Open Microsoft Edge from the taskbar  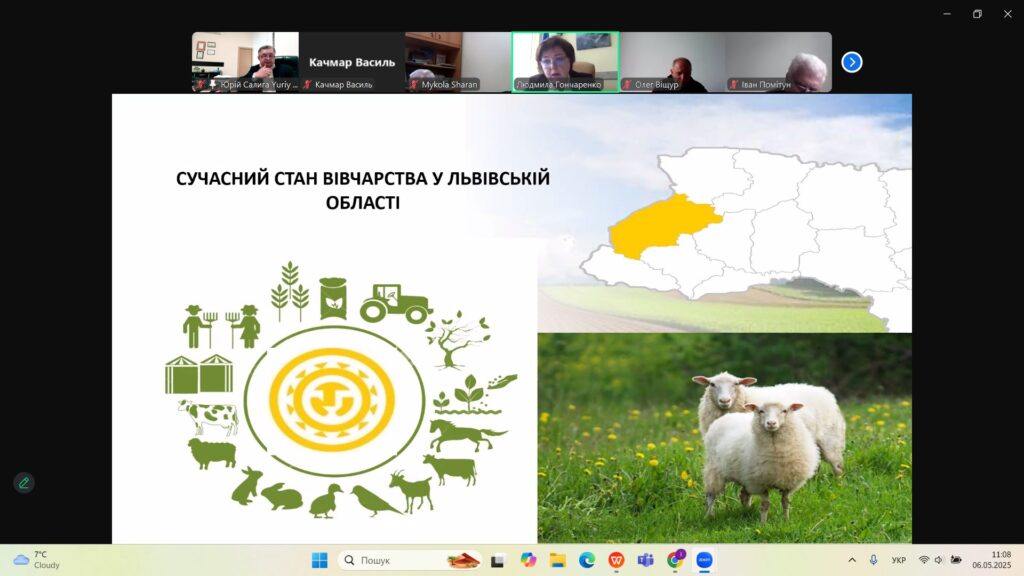pos(587,560)
